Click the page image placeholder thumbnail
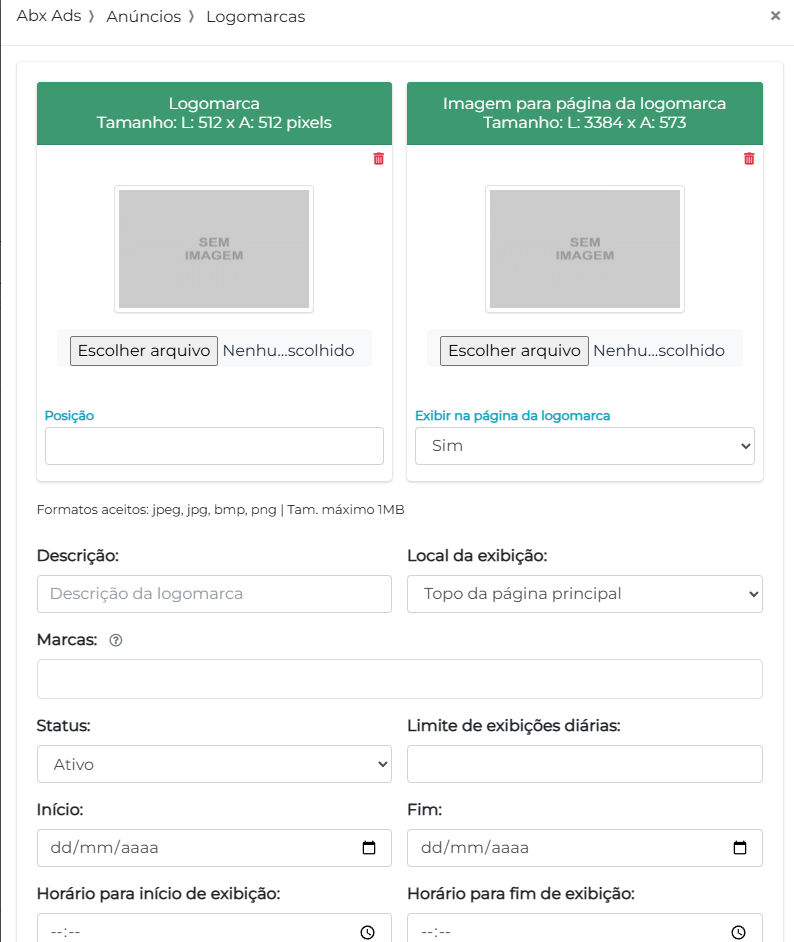Viewport: 794px width, 942px height. click(585, 249)
